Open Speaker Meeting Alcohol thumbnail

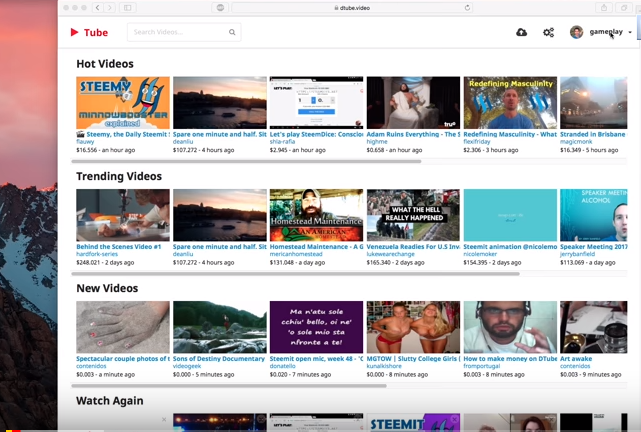[x=594, y=215]
